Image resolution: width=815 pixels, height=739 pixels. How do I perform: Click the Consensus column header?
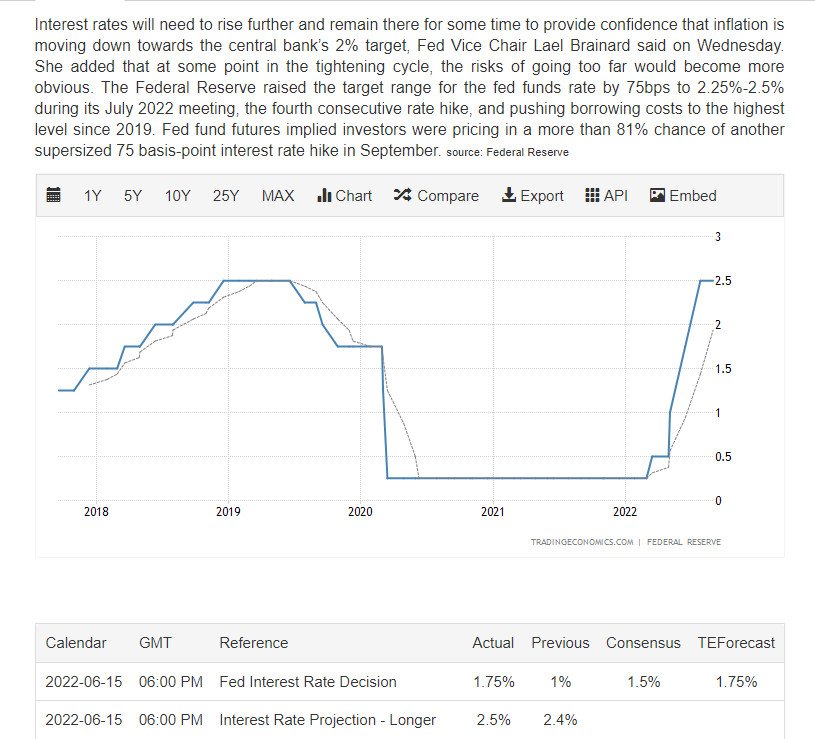click(x=643, y=643)
